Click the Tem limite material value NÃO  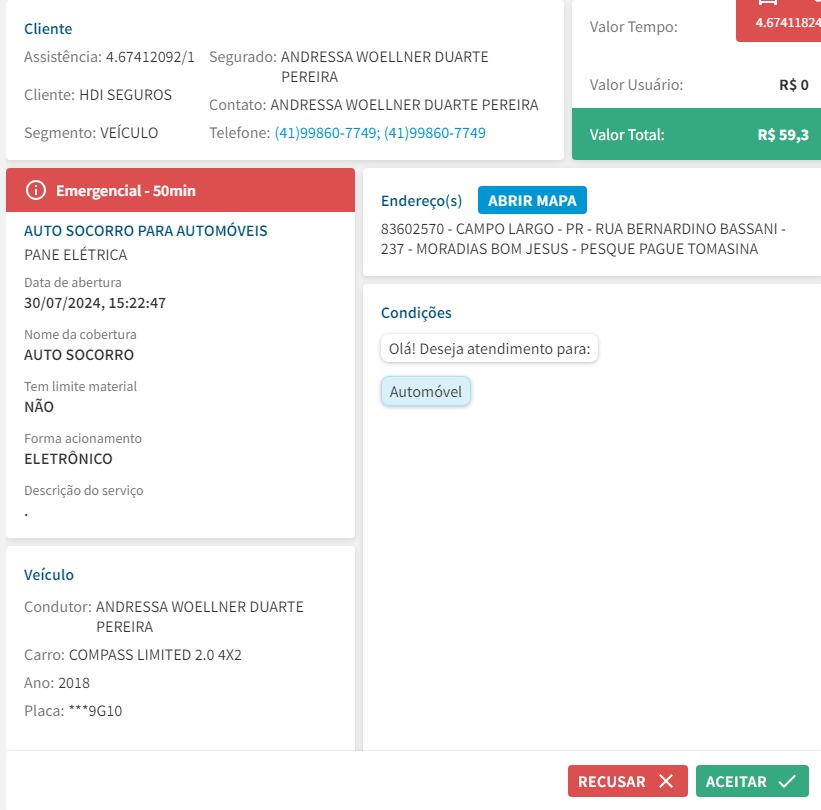coord(39,407)
